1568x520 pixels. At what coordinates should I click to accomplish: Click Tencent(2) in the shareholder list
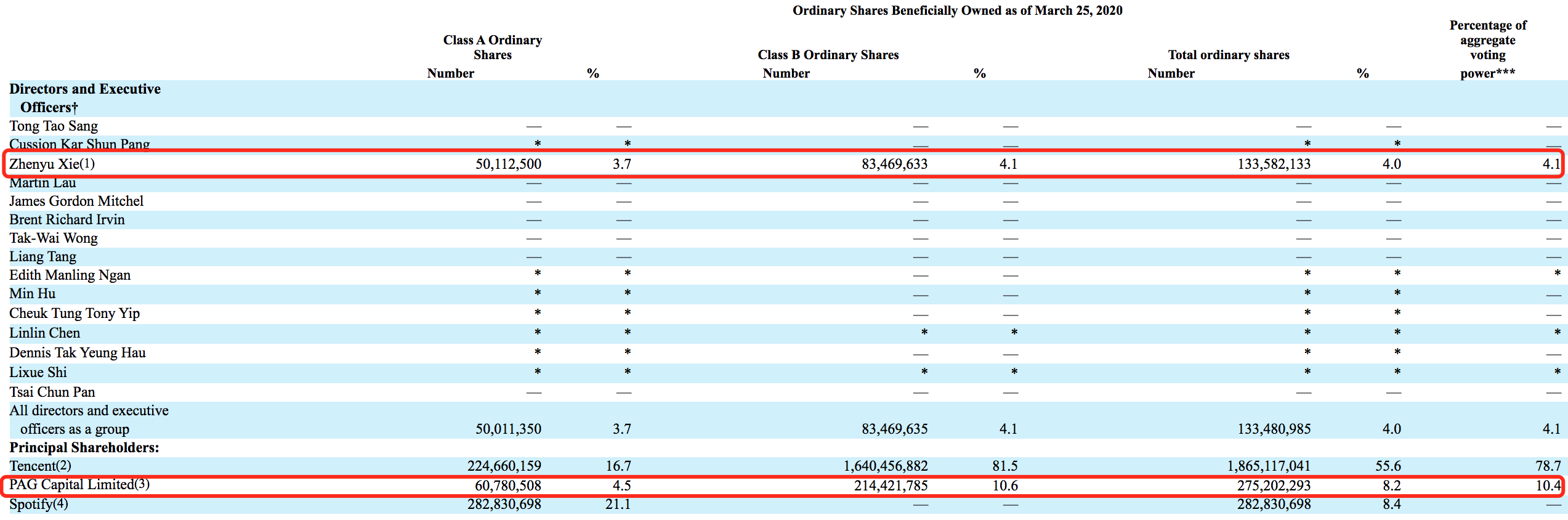(40, 466)
